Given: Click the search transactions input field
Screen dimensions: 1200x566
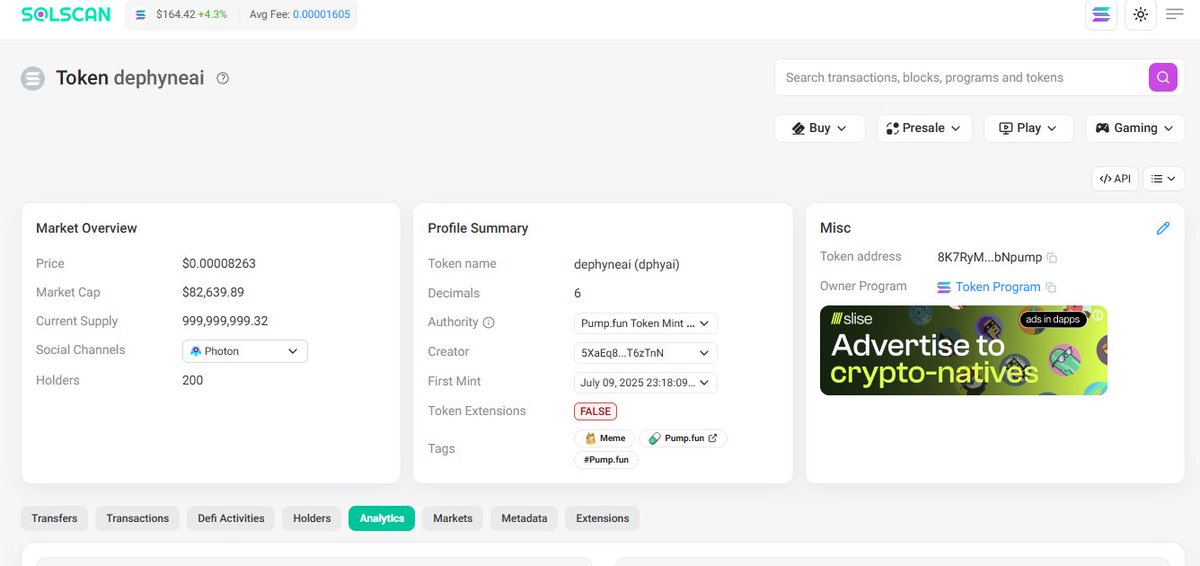Looking at the screenshot, I should click(x=961, y=77).
